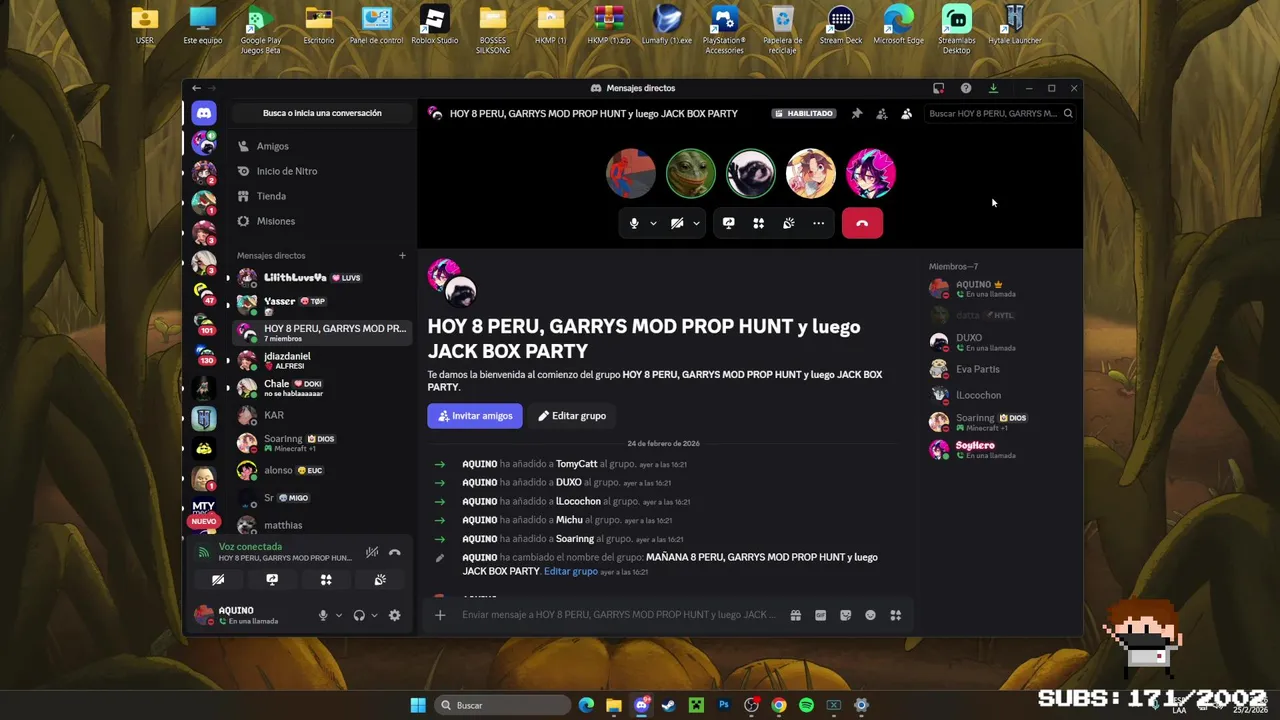The image size is (1280, 720).
Task: Open Inicio de Nitro page
Action: pyautogui.click(x=322, y=171)
